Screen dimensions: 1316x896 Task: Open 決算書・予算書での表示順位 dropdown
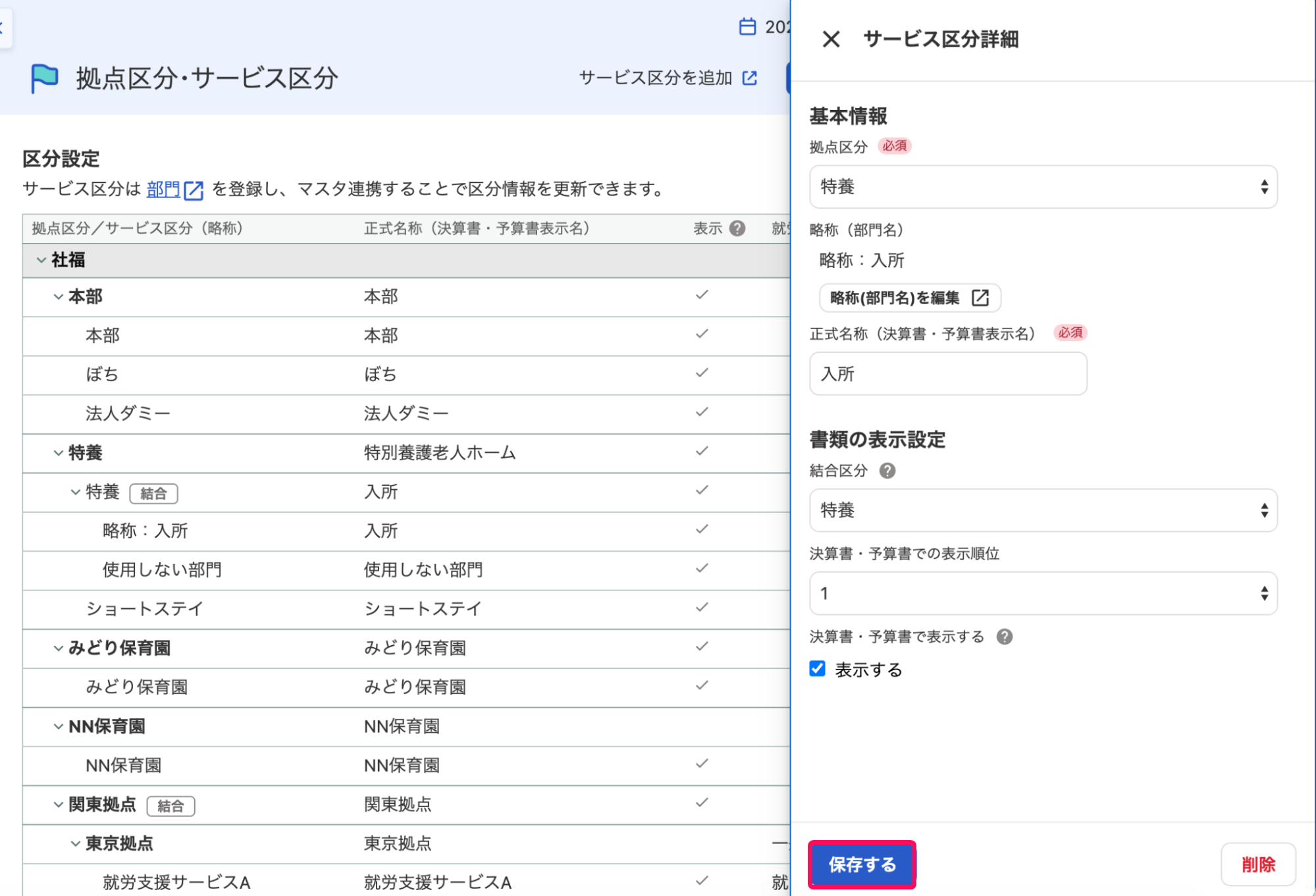(x=1043, y=593)
